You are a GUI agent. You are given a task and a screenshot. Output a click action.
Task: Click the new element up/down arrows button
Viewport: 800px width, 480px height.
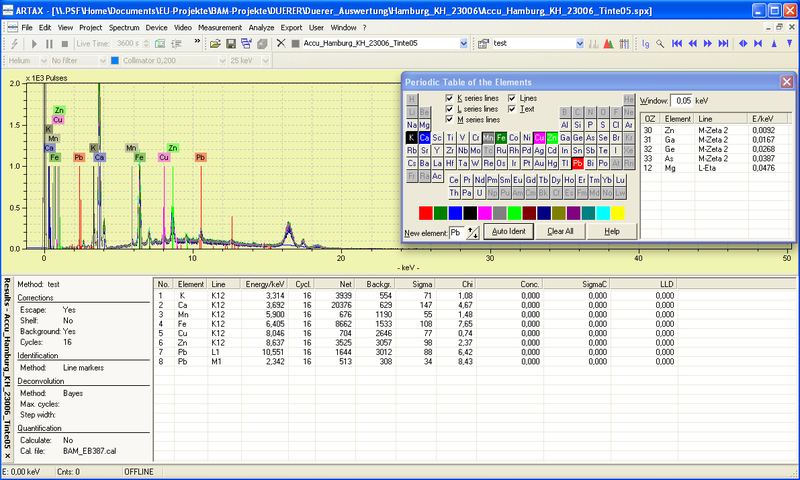[x=472, y=233]
